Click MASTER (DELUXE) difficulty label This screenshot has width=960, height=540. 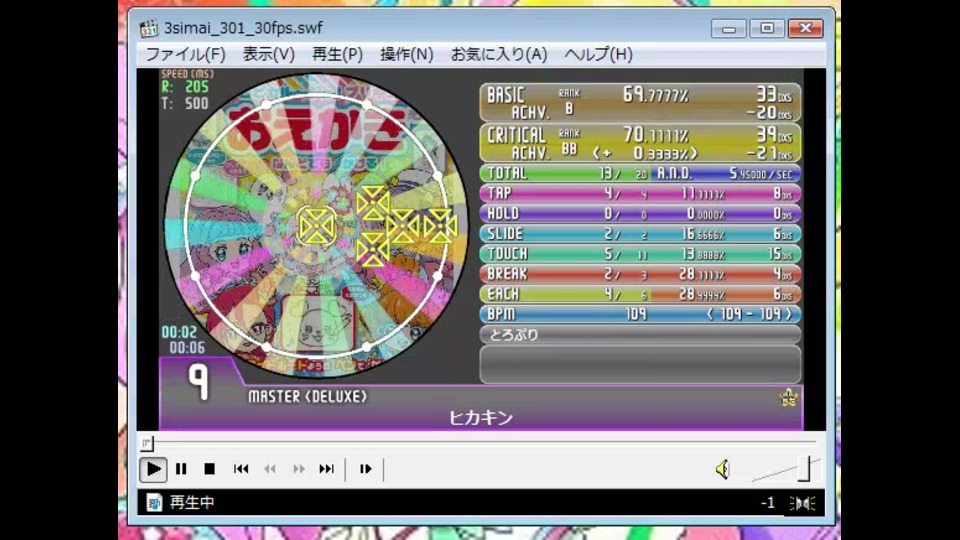[x=307, y=397]
